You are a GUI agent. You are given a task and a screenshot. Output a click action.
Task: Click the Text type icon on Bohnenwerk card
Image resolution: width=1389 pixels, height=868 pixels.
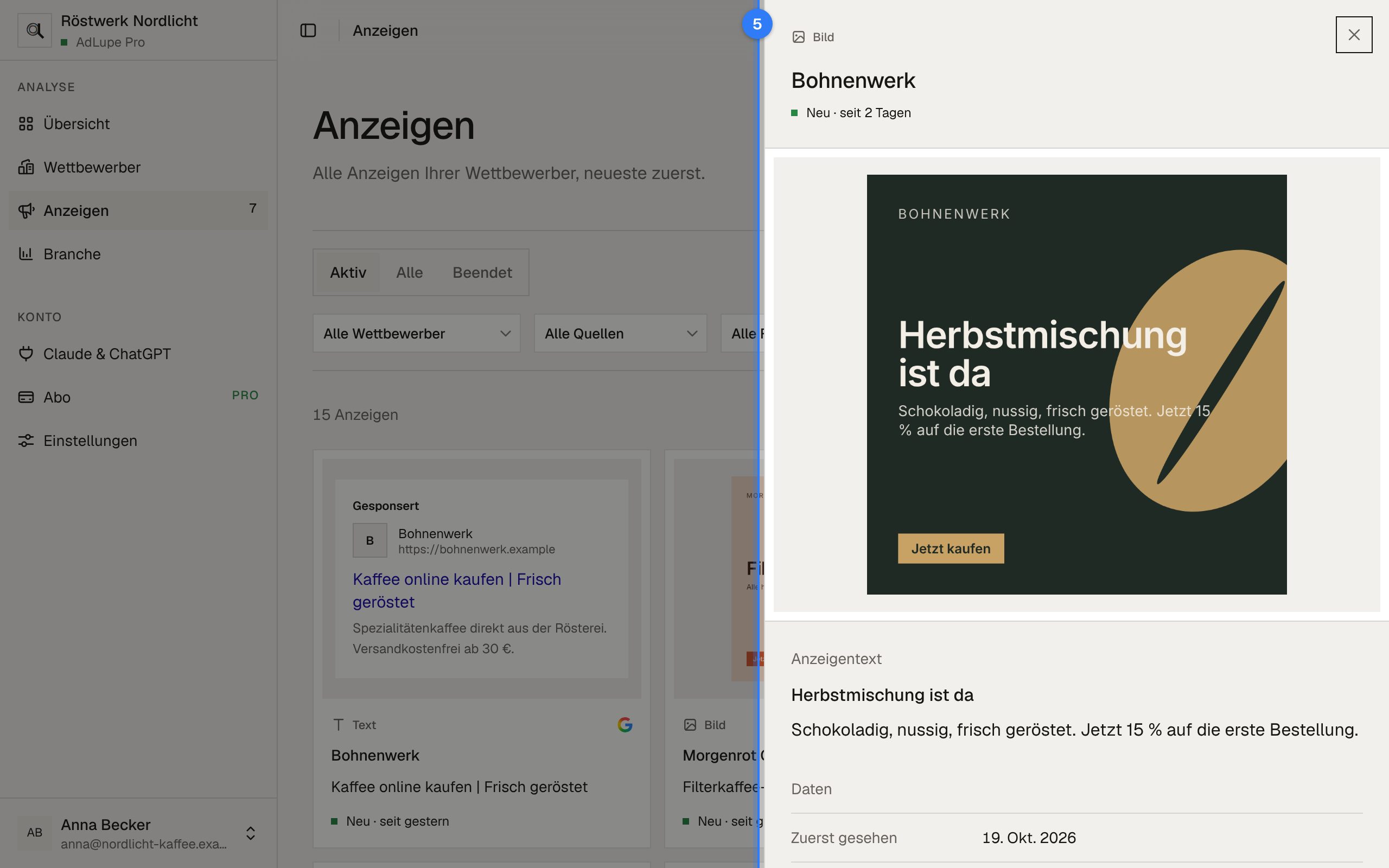tap(339, 725)
